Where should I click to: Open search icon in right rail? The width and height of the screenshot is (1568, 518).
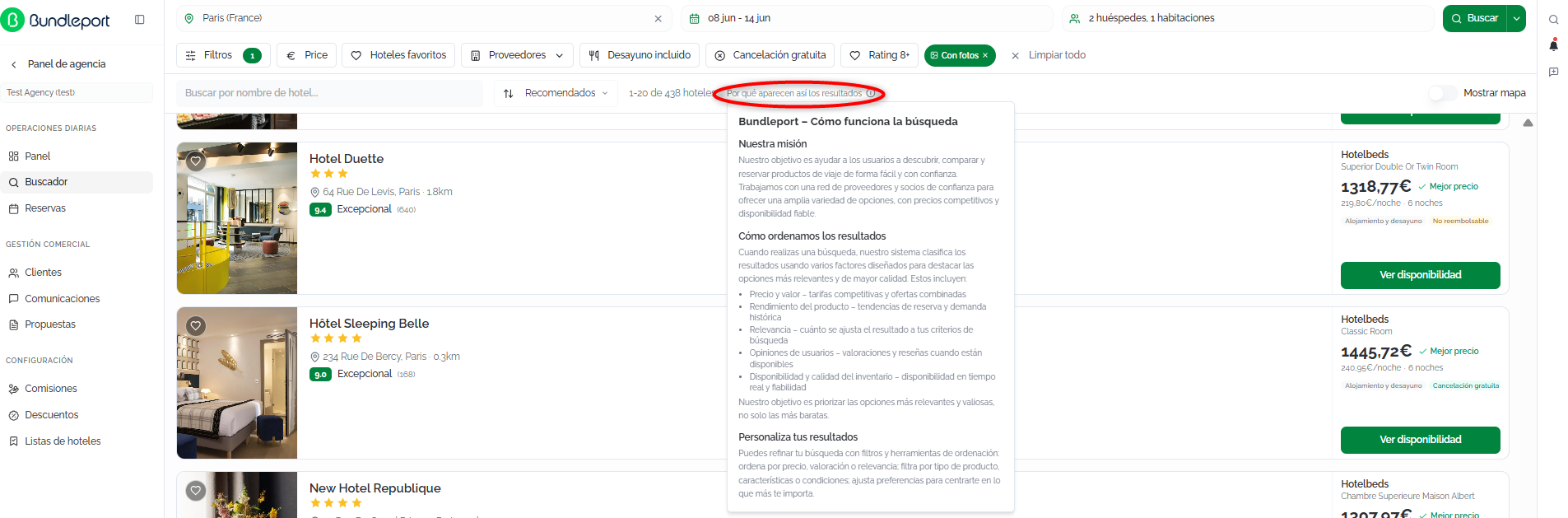[x=1553, y=20]
